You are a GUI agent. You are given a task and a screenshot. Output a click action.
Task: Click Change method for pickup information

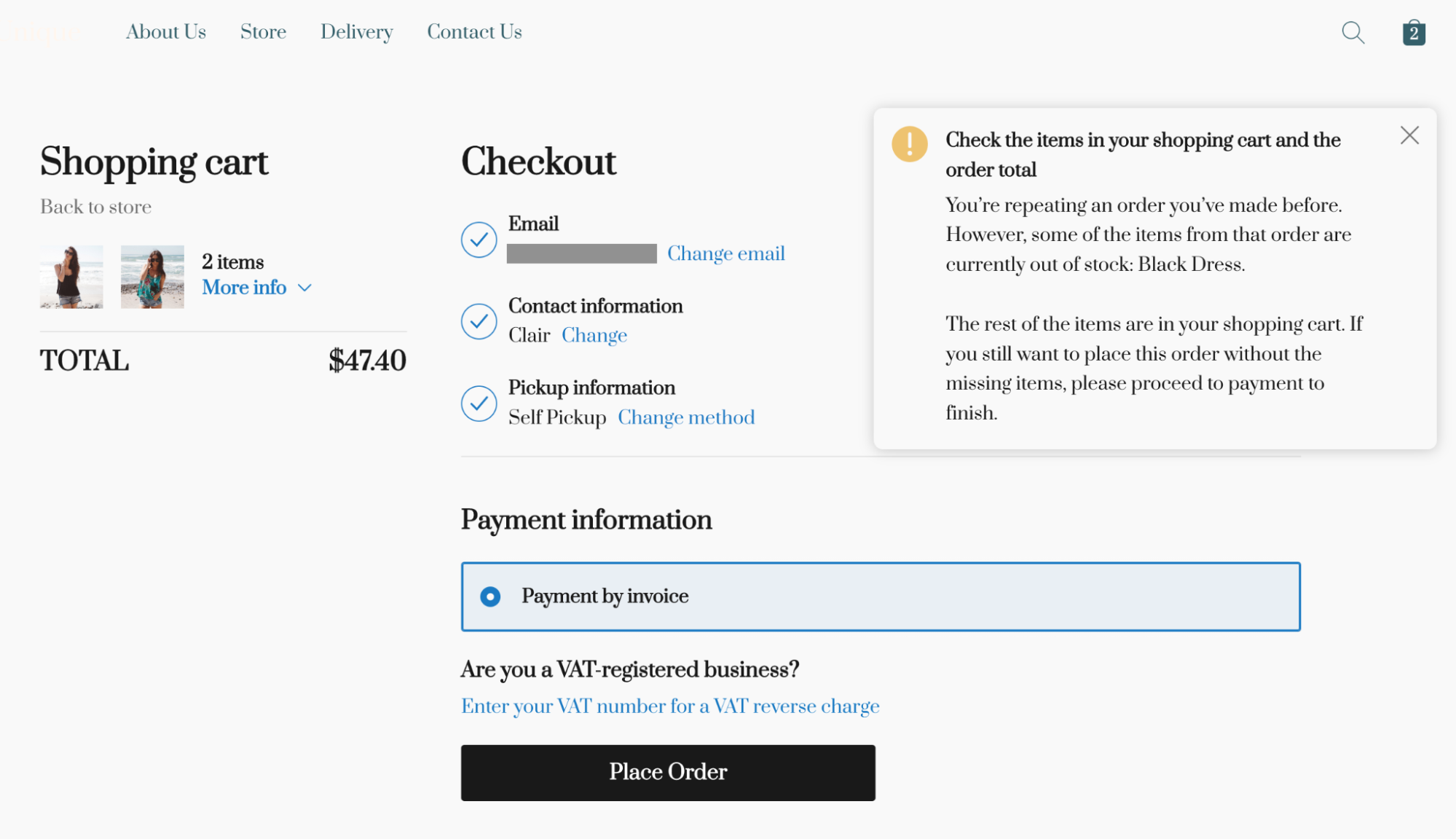[x=686, y=417]
